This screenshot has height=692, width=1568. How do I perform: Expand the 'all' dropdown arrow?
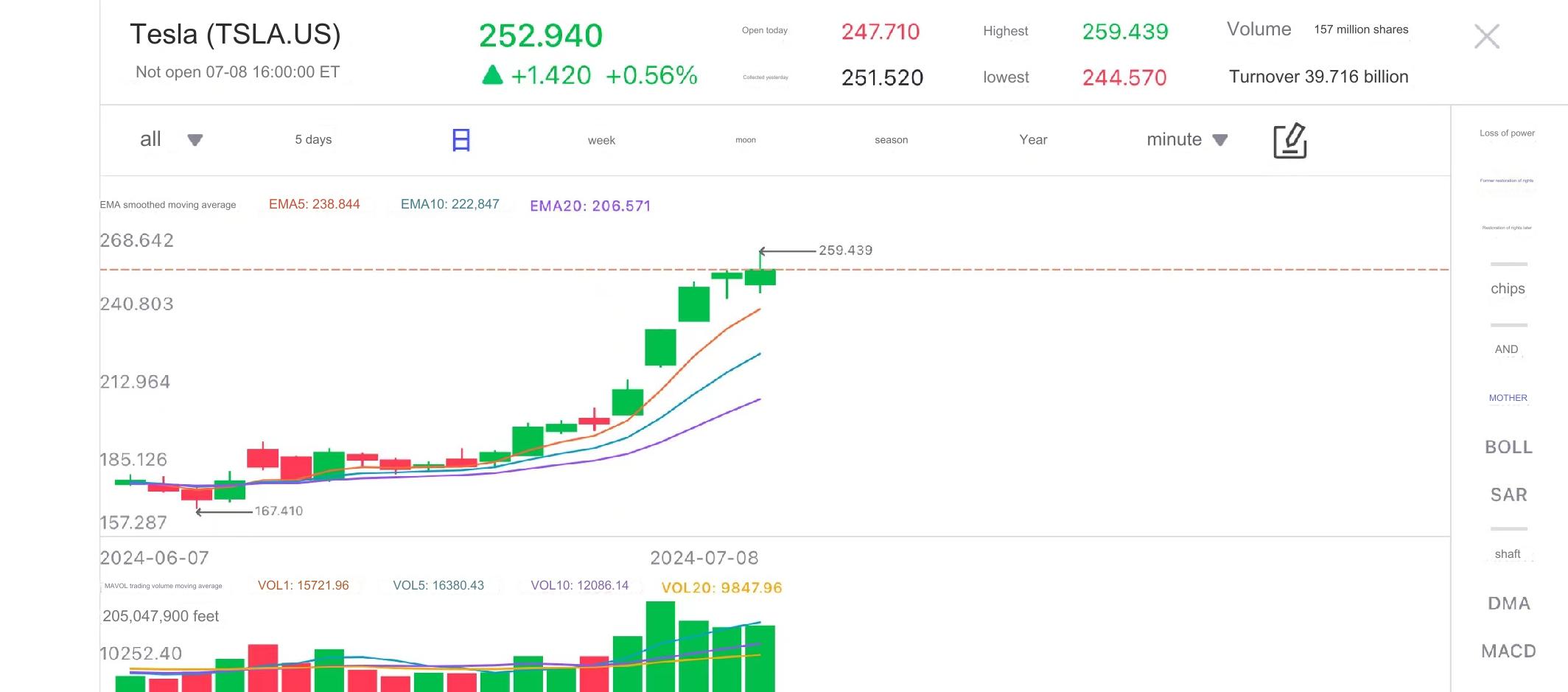click(x=195, y=140)
